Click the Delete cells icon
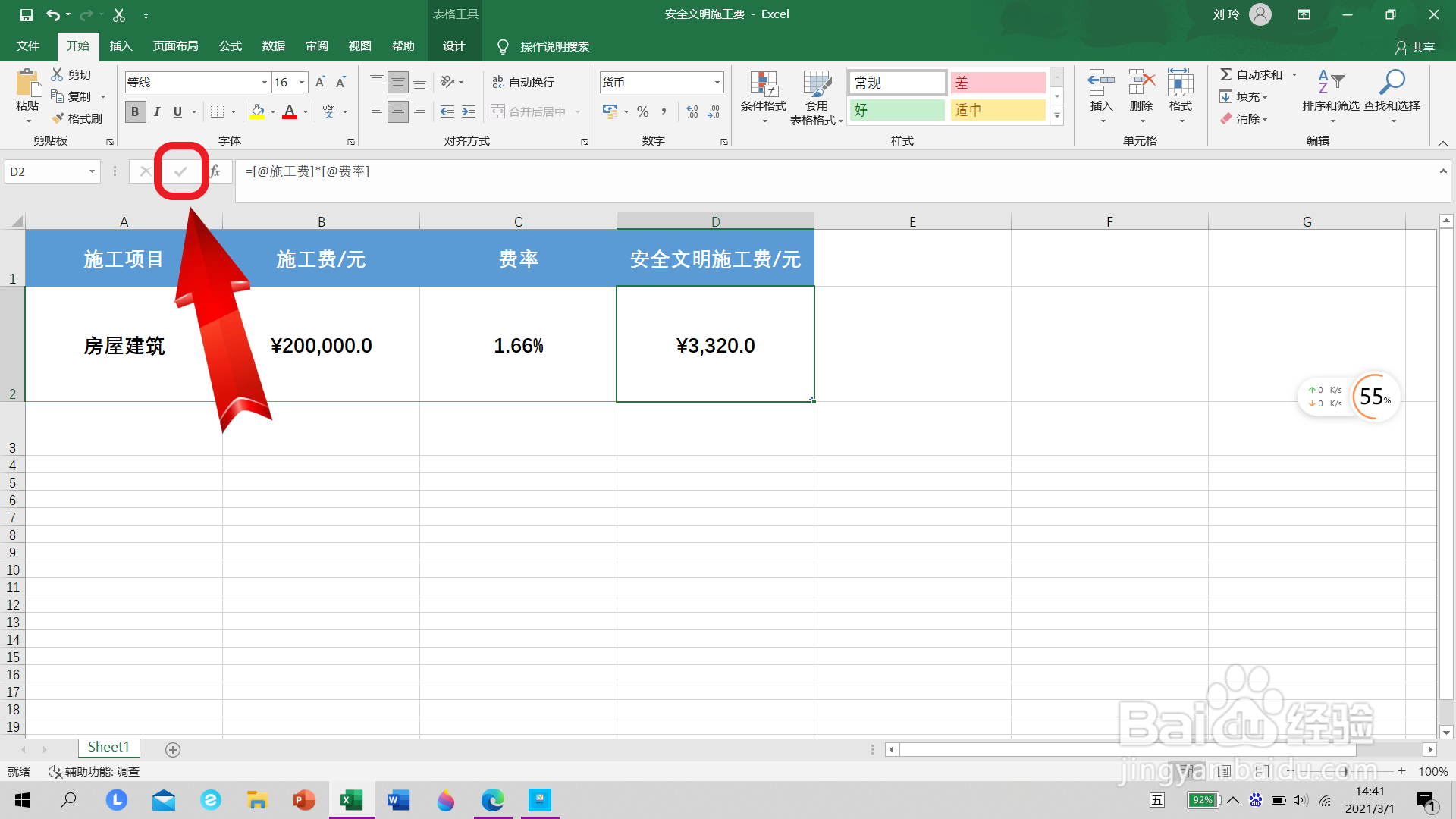Screen dimensions: 1456x819 click(x=1141, y=82)
